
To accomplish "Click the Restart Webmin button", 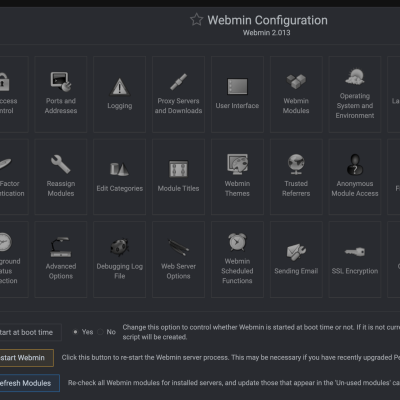I will pos(27,358).
